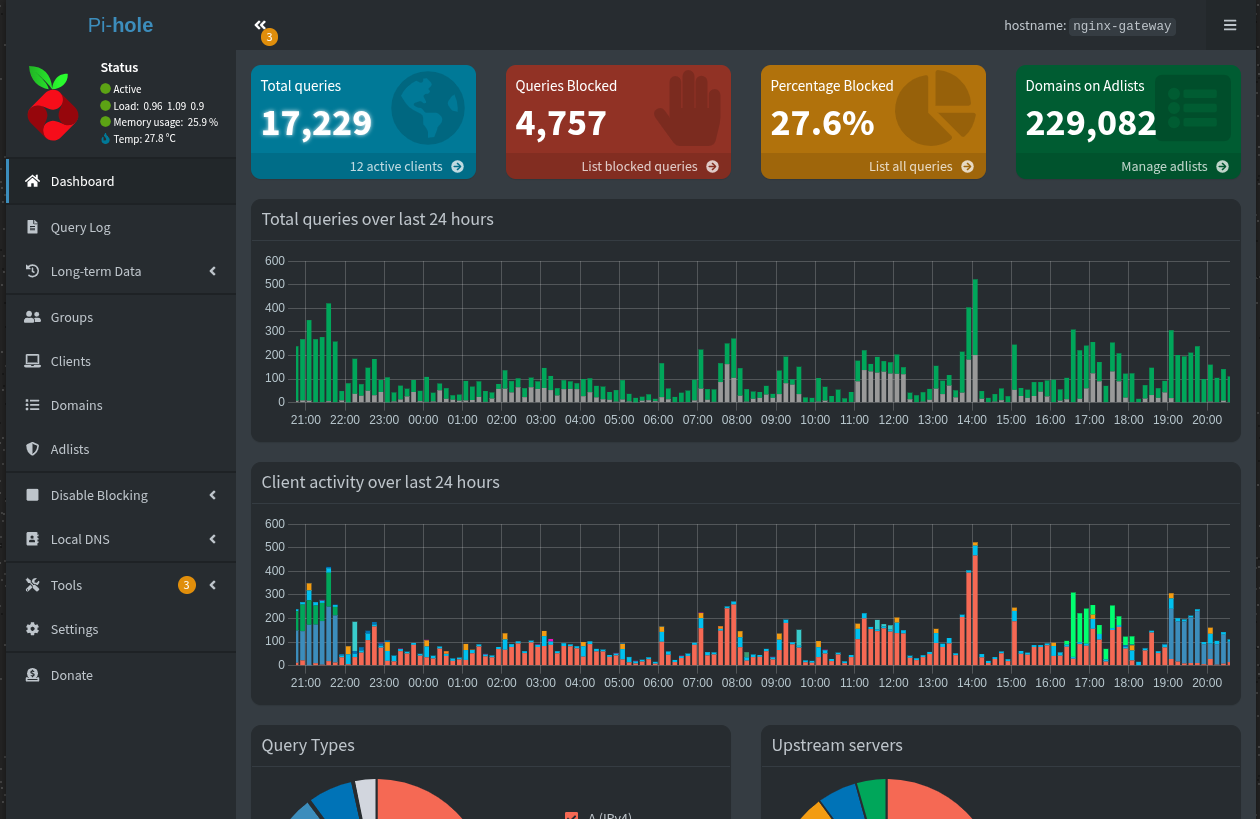Open the Query Log page
Viewport: 1260px width, 819px height.
tap(120, 227)
